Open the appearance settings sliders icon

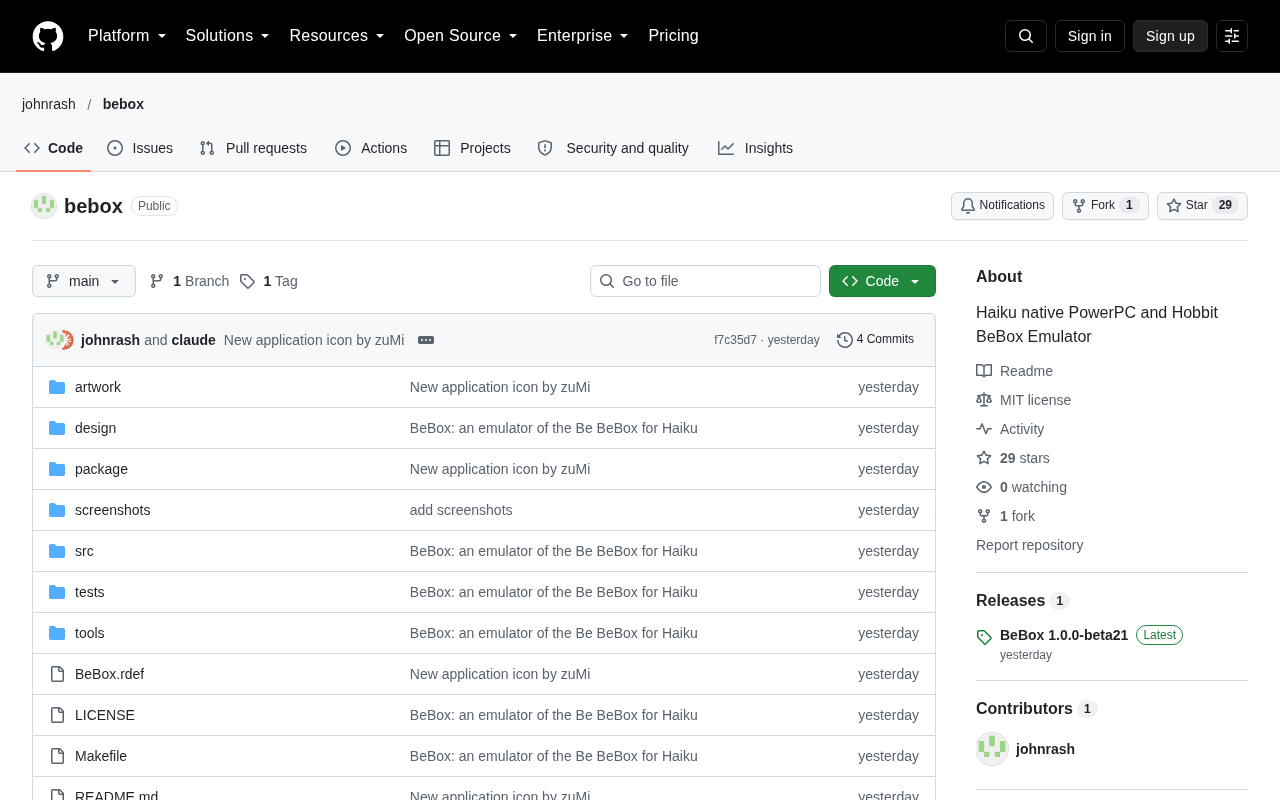(1232, 36)
